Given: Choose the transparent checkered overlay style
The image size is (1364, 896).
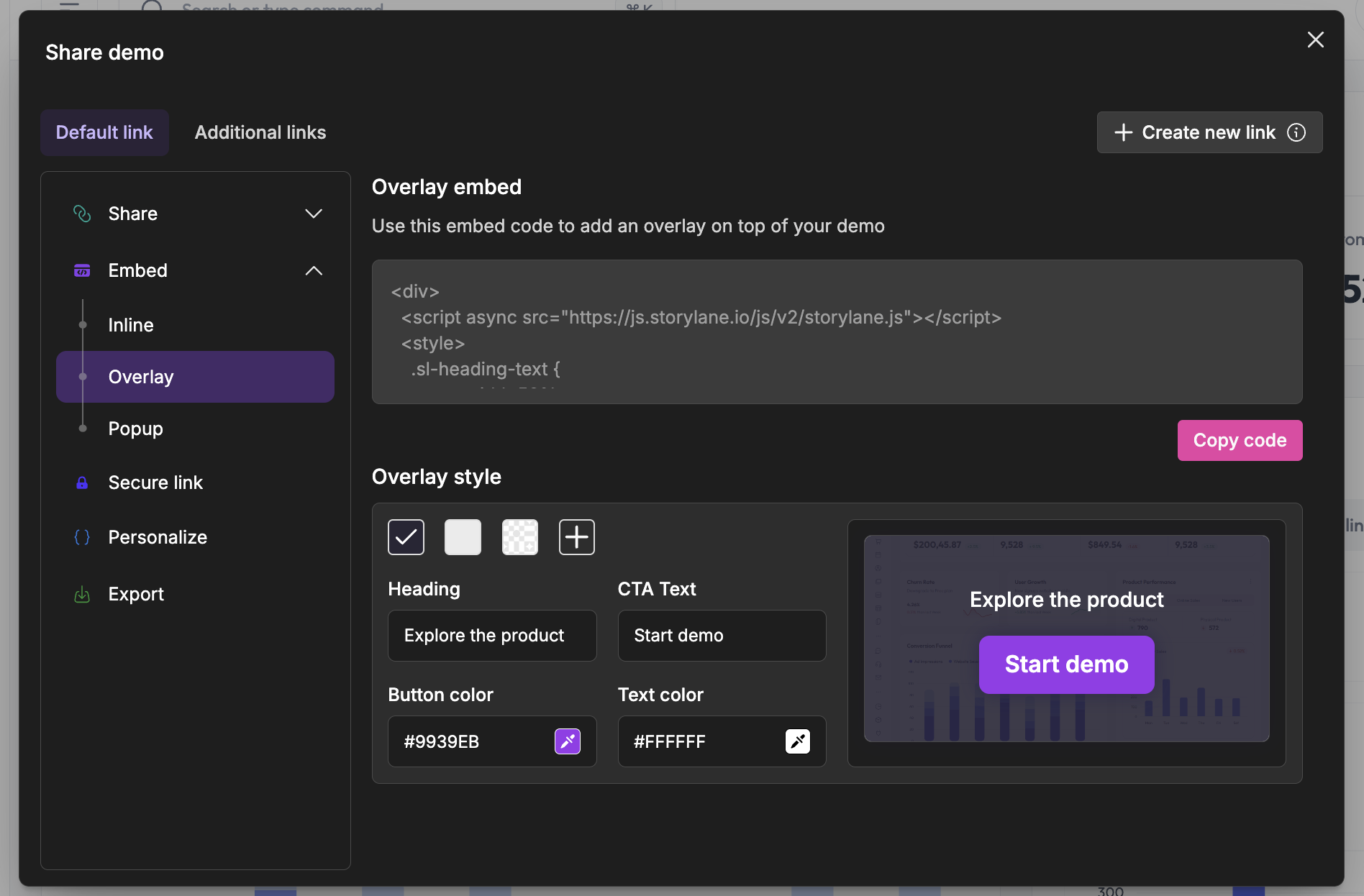Looking at the screenshot, I should [x=519, y=537].
